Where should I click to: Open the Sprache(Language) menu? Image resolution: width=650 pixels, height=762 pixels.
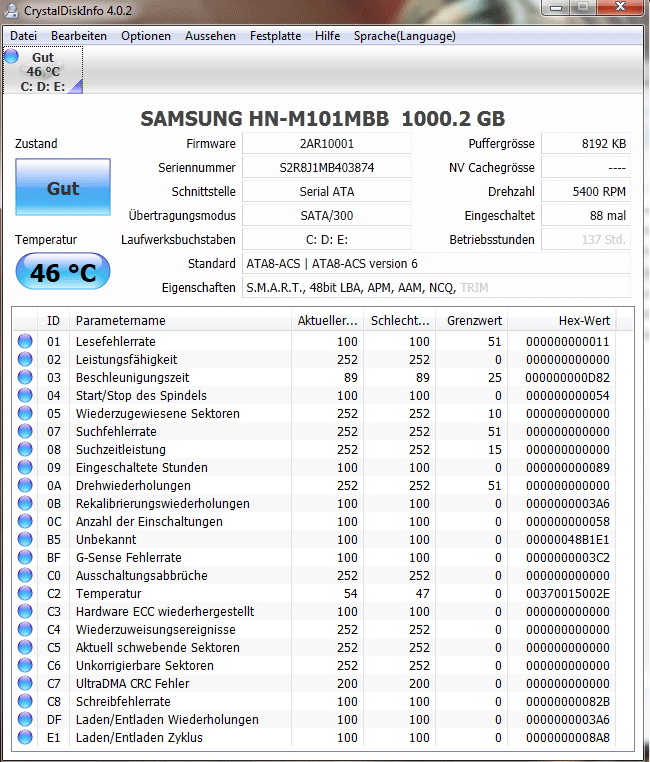coord(404,36)
